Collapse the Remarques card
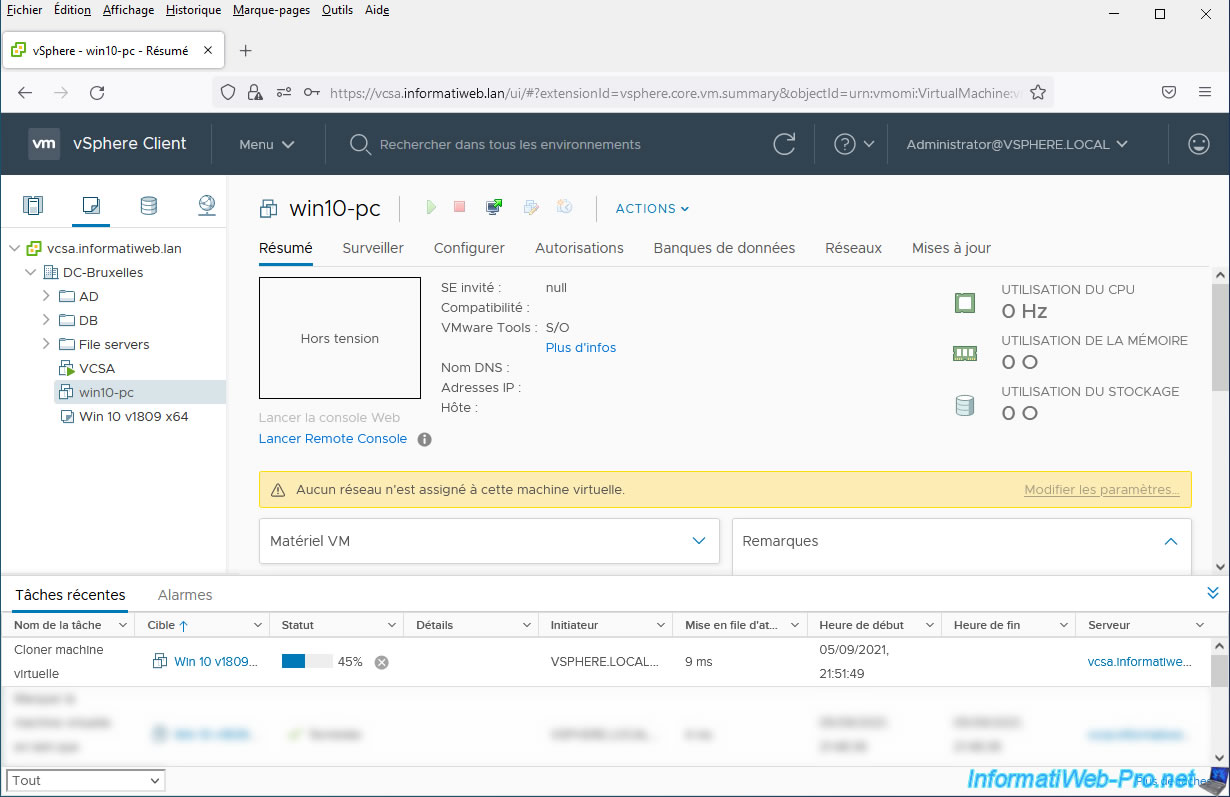1230x797 pixels. 1171,541
